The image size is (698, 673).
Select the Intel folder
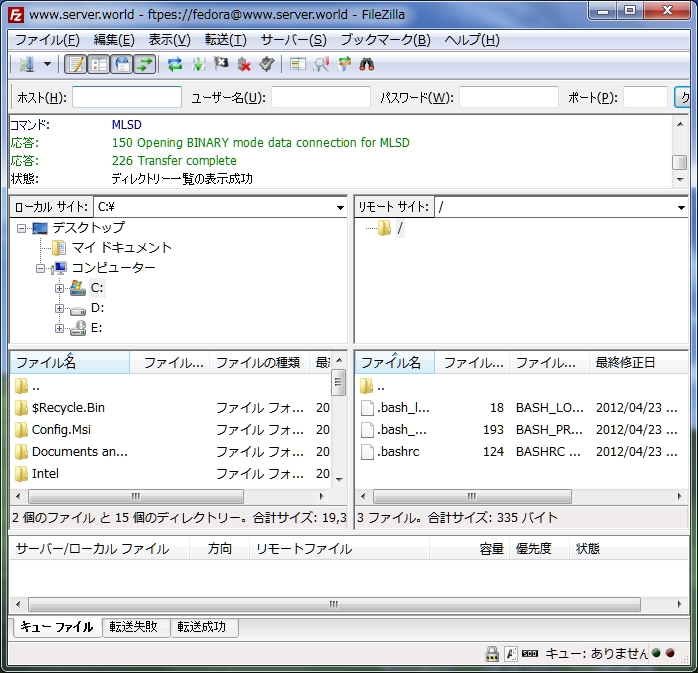click(45, 474)
